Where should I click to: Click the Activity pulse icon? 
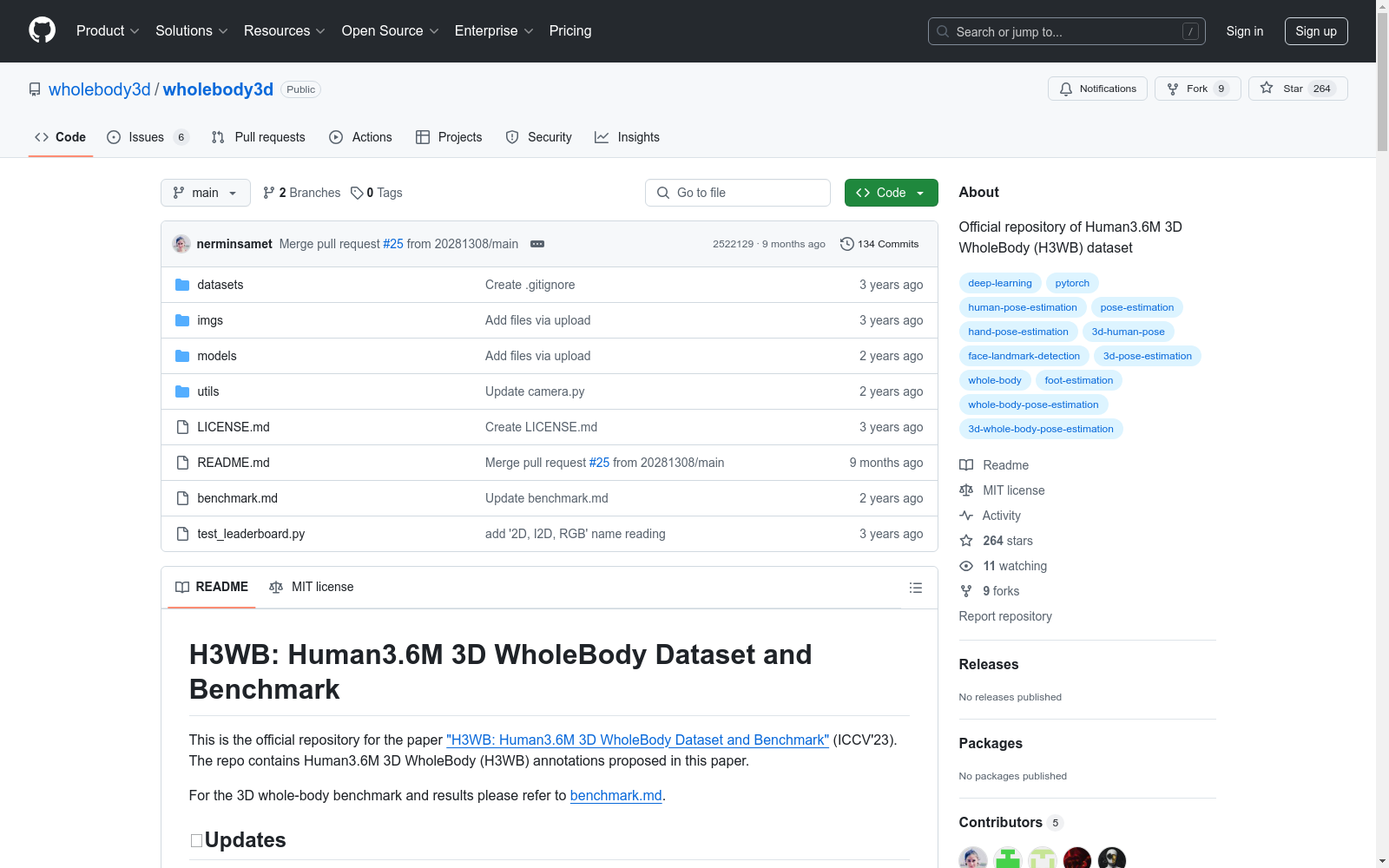(x=966, y=516)
